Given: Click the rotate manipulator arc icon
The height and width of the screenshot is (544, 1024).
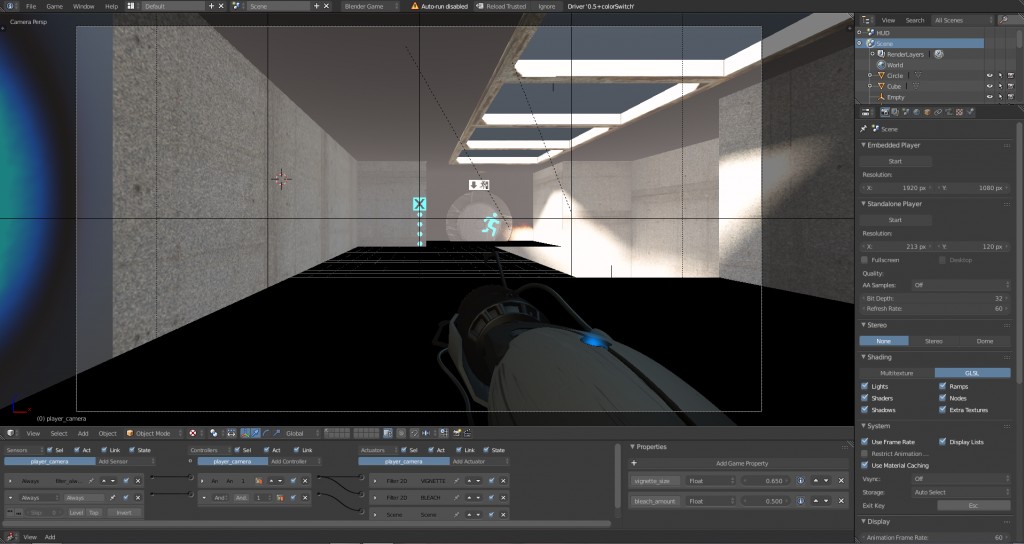Looking at the screenshot, I should point(266,433).
